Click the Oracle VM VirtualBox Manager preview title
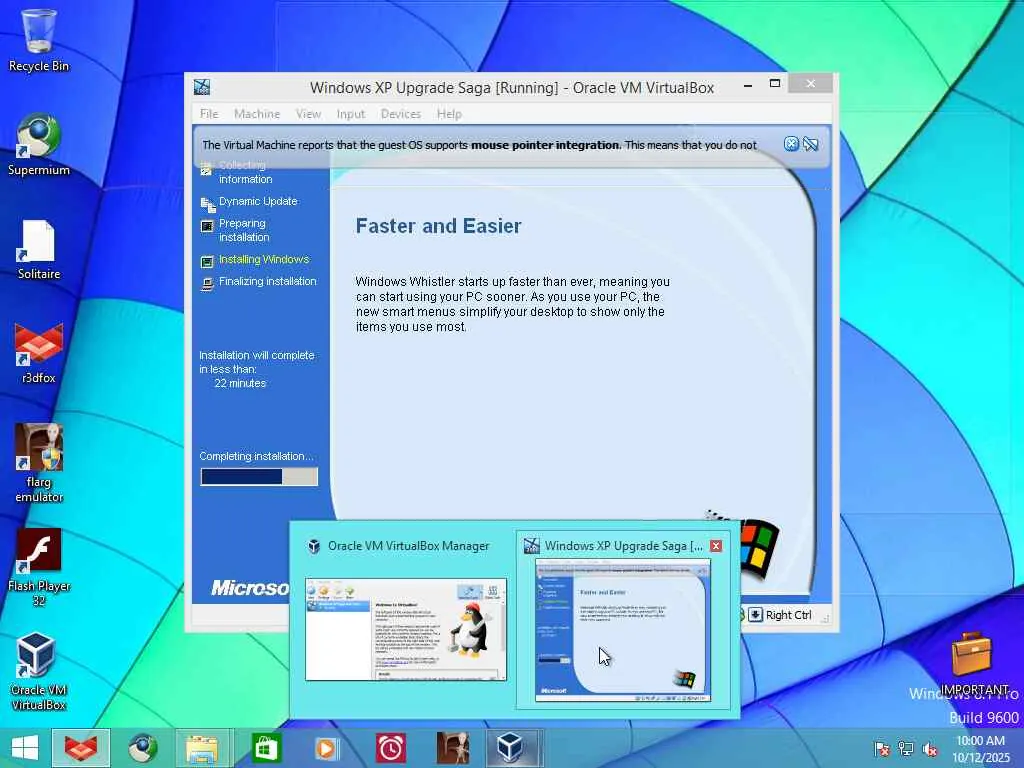1024x768 pixels. coord(408,546)
